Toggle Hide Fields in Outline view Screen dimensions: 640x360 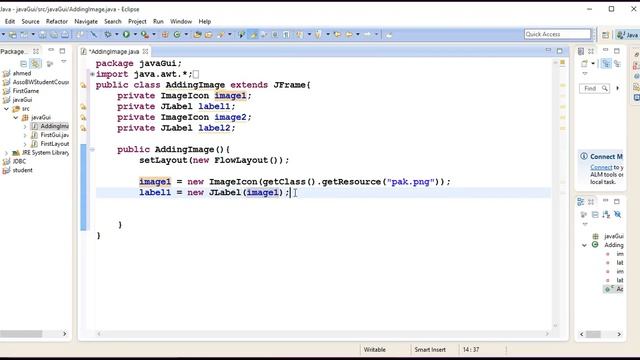point(618,215)
